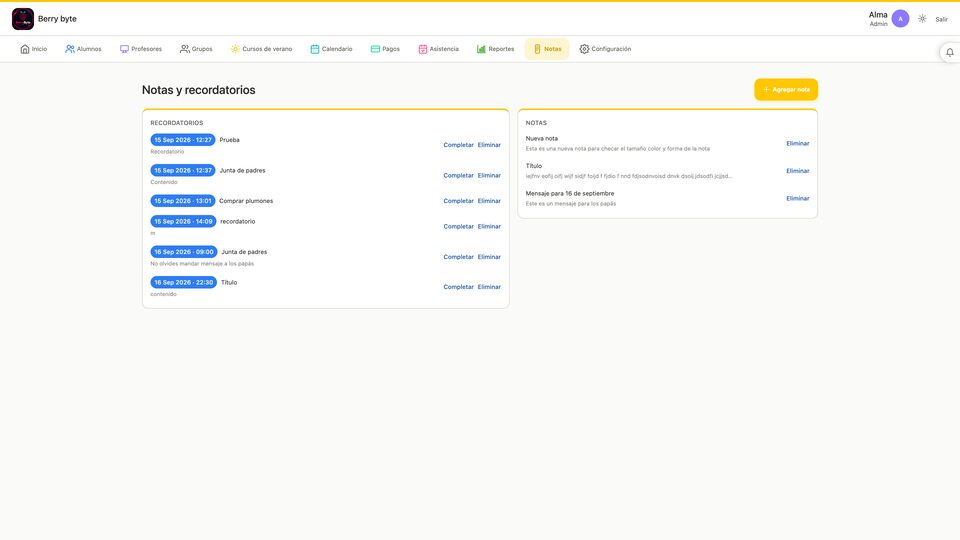Screen dimensions: 960x540
Task: Click the Asistencia checklist icon
Action: pos(422,49)
